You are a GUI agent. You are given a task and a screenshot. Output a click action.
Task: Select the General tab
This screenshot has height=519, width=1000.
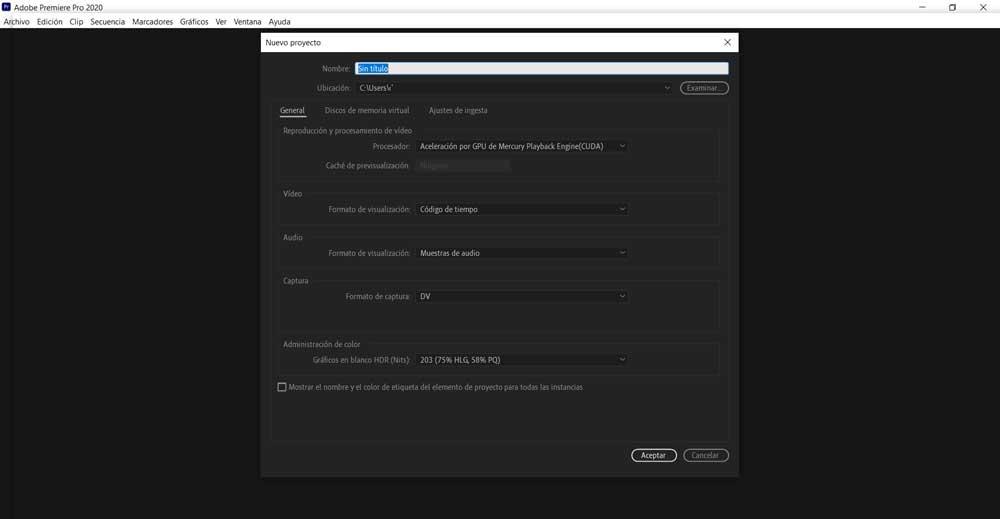(x=292, y=110)
